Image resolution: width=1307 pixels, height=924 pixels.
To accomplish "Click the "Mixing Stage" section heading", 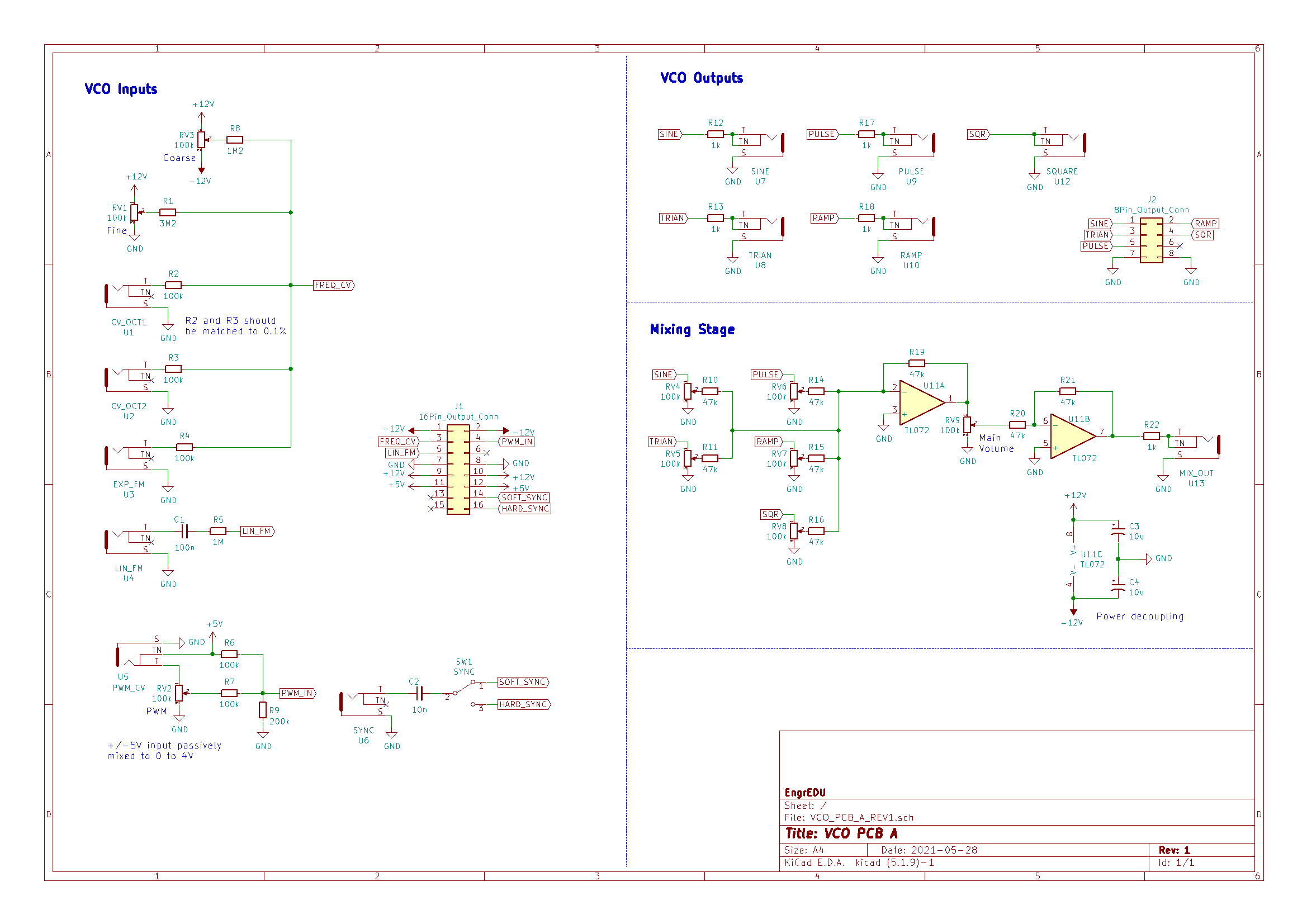I will (x=692, y=330).
